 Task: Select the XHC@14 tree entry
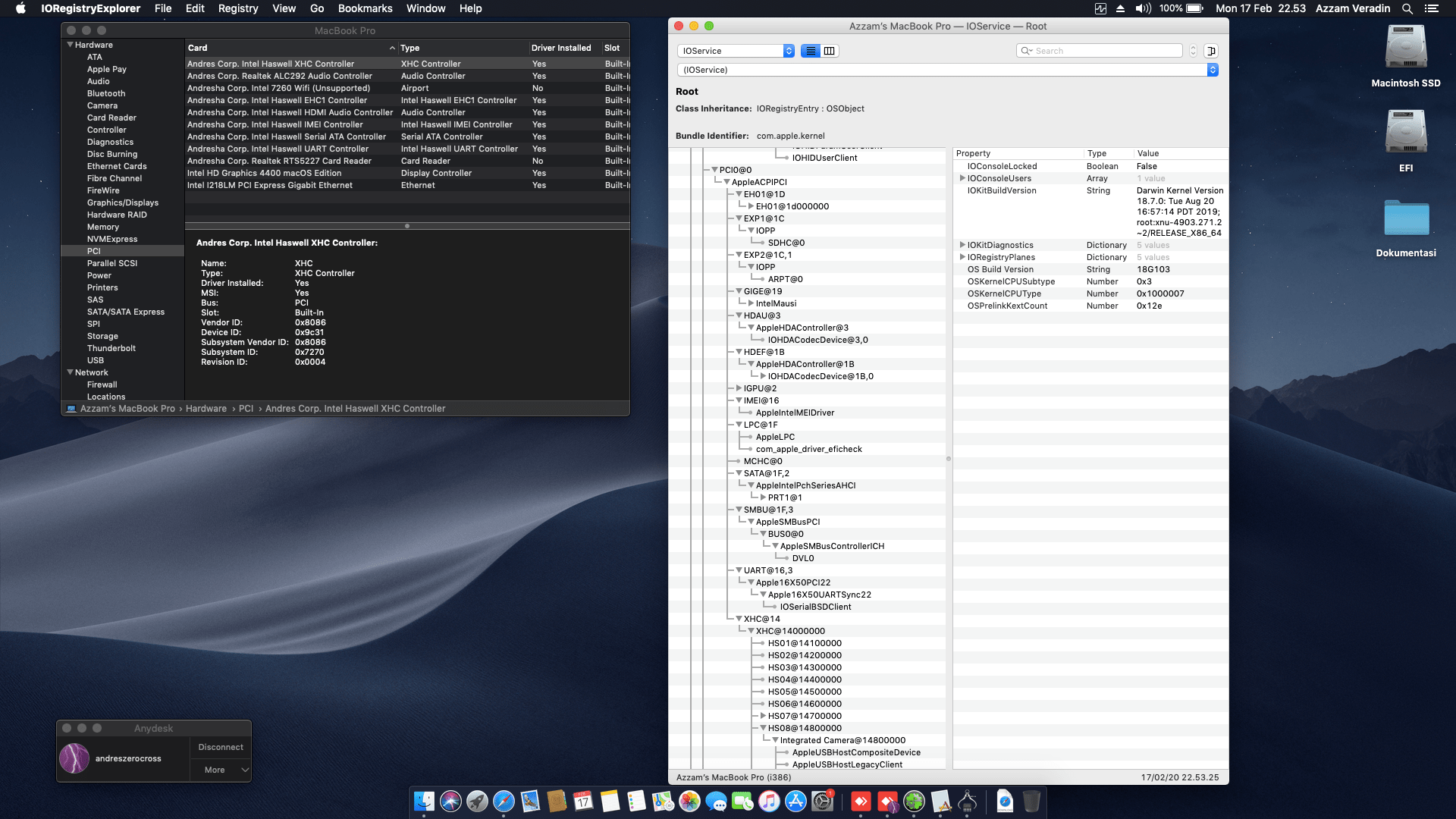(761, 619)
